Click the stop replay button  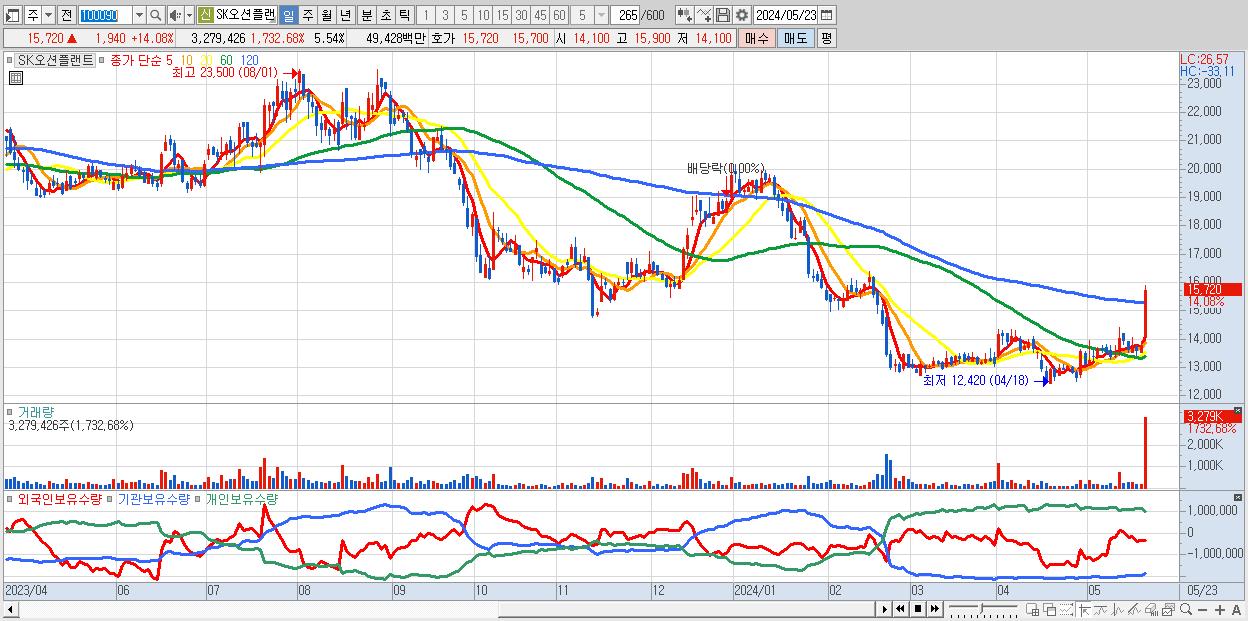pos(918,609)
